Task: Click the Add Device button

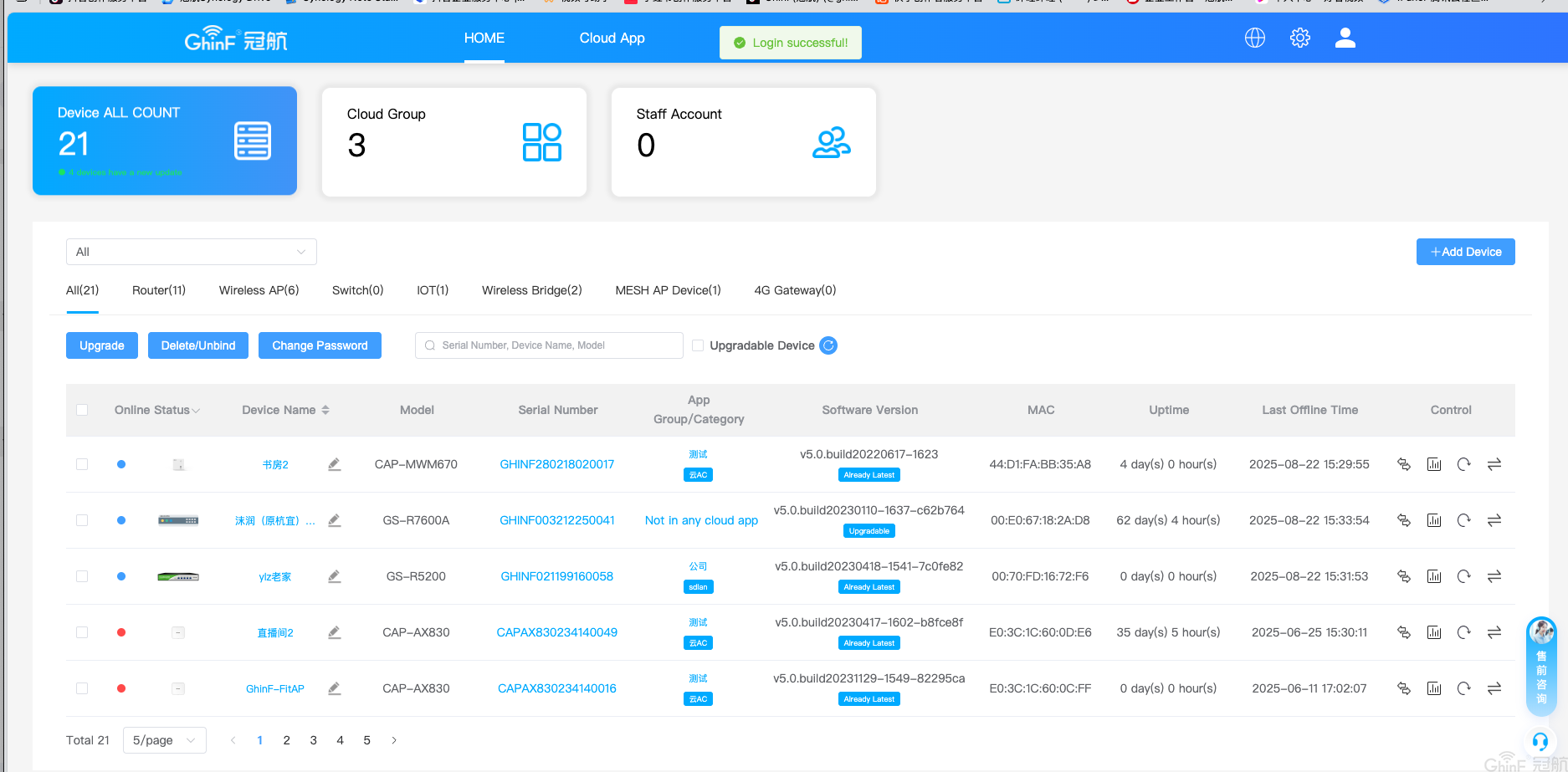Action: click(1465, 252)
